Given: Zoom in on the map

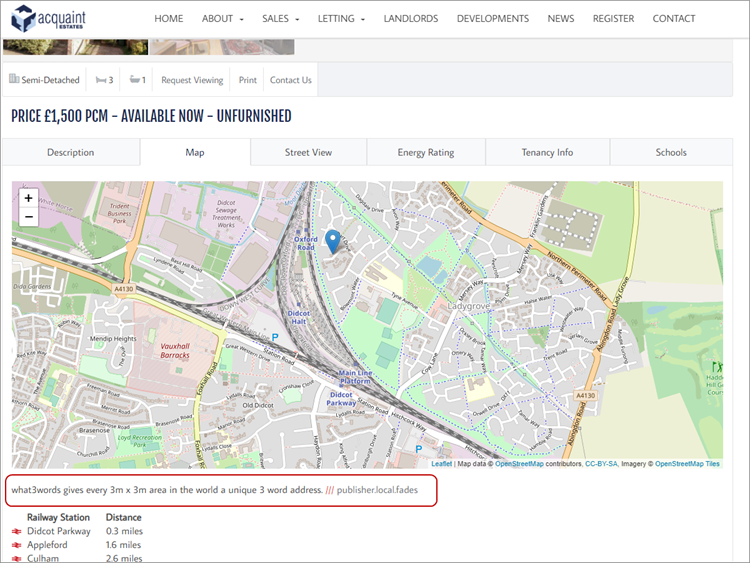Looking at the screenshot, I should pyautogui.click(x=28, y=198).
